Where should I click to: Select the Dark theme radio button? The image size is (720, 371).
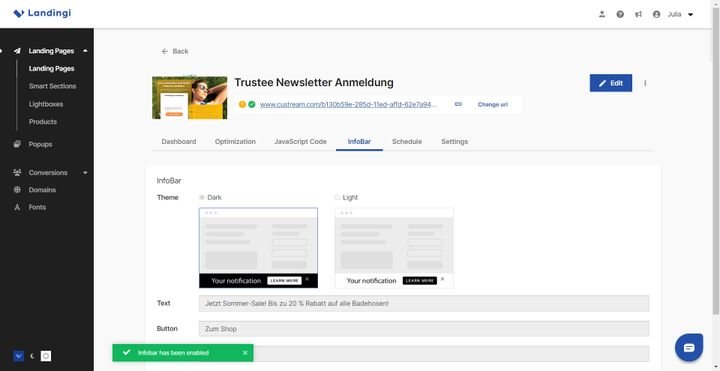[202, 197]
